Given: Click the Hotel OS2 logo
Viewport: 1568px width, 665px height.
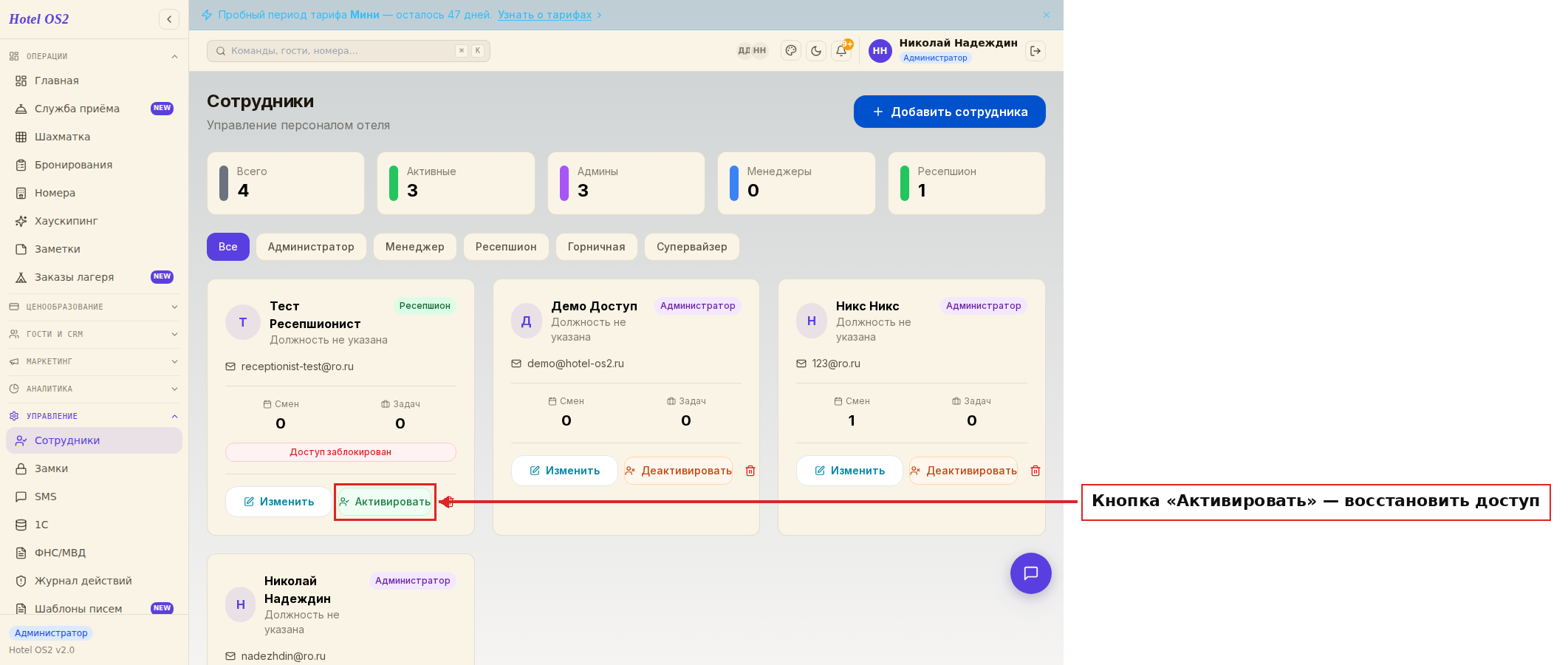Looking at the screenshot, I should click(39, 19).
